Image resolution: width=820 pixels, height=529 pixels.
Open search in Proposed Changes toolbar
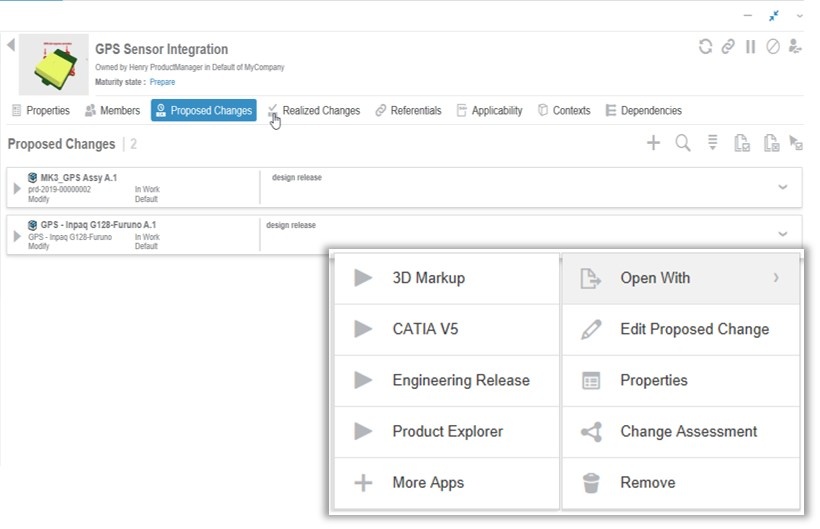[683, 143]
